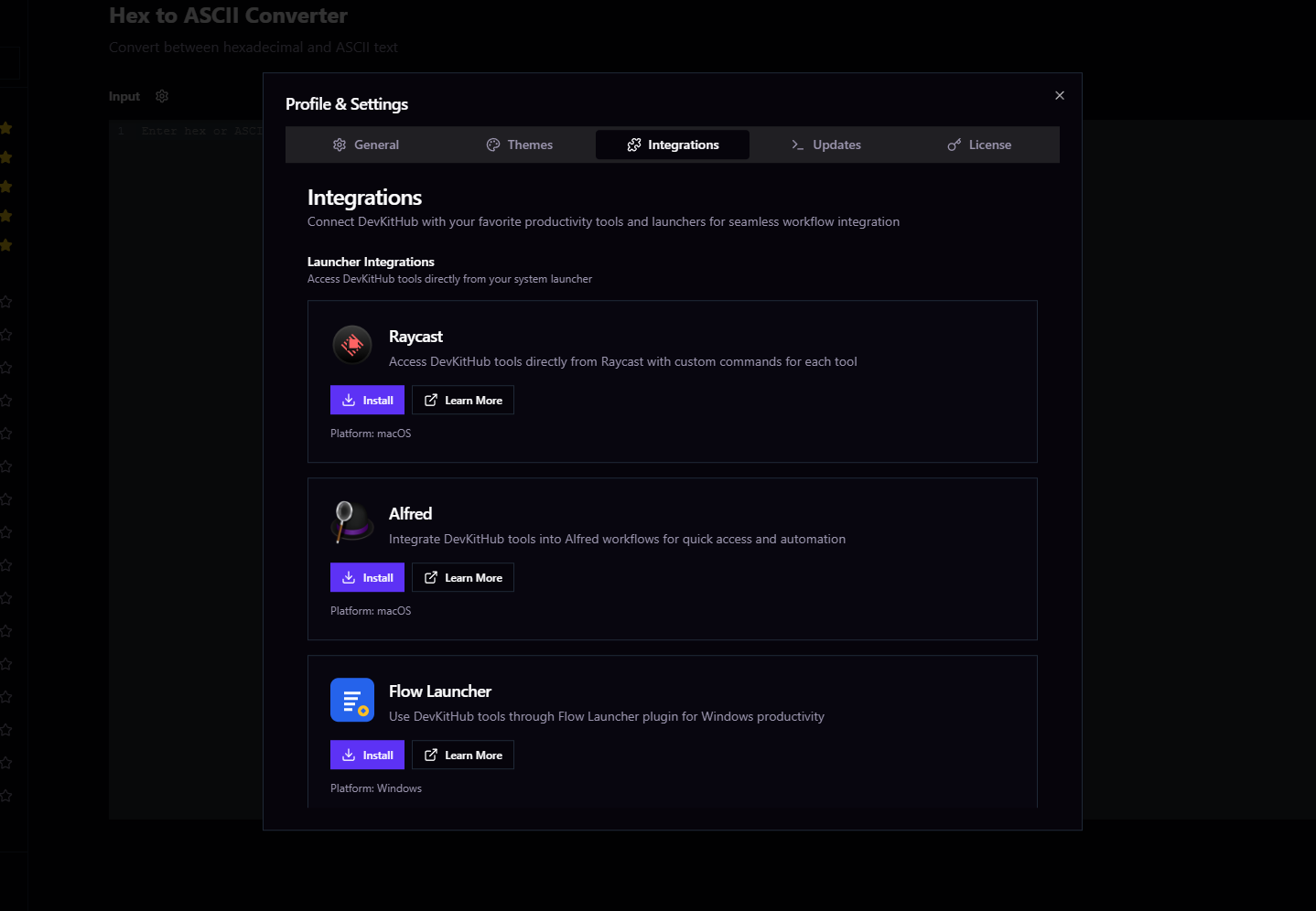The width and height of the screenshot is (1316, 911).
Task: Select the Integrations tab
Action: (673, 145)
